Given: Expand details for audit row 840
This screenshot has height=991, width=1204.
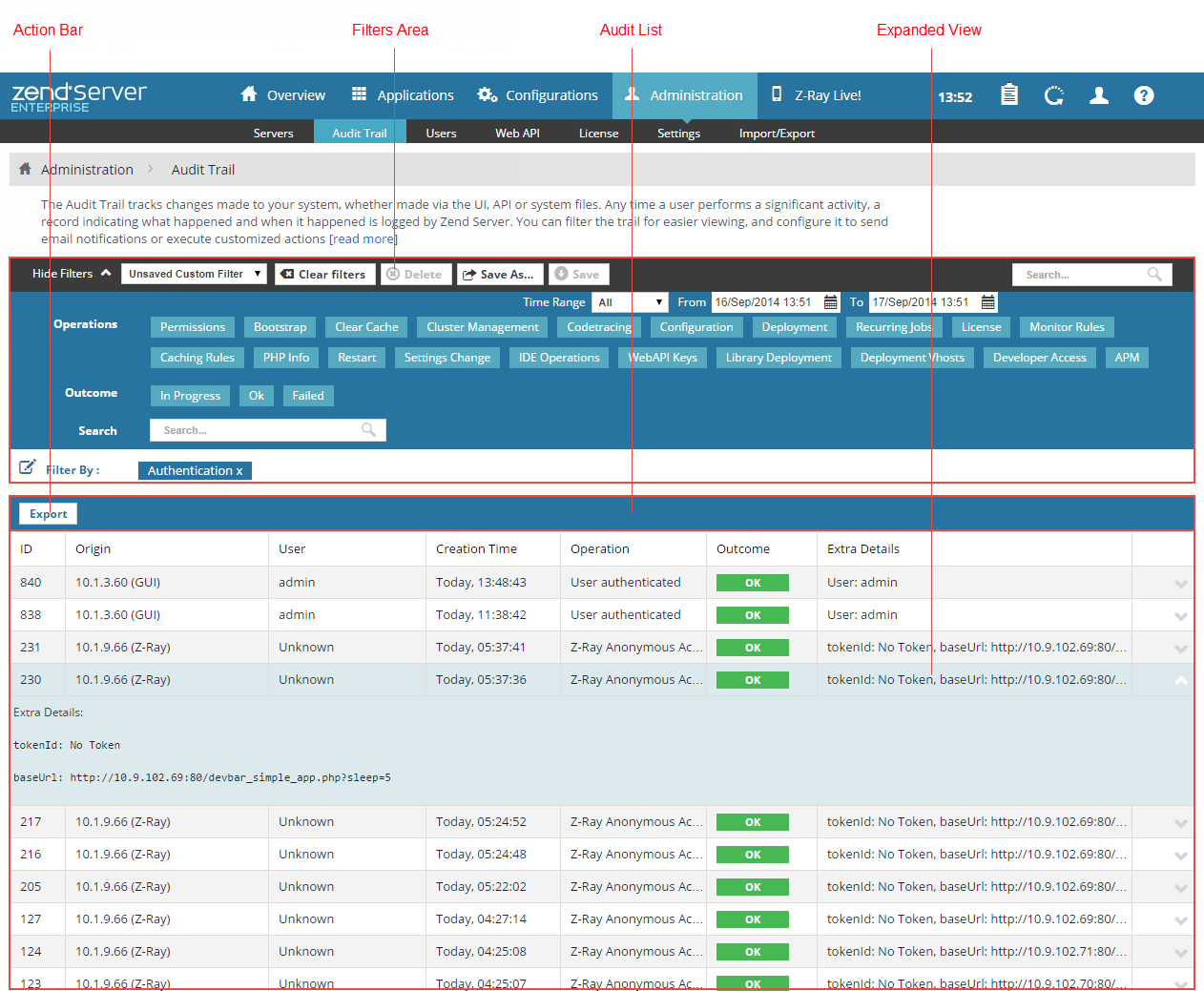Looking at the screenshot, I should point(1180,584).
